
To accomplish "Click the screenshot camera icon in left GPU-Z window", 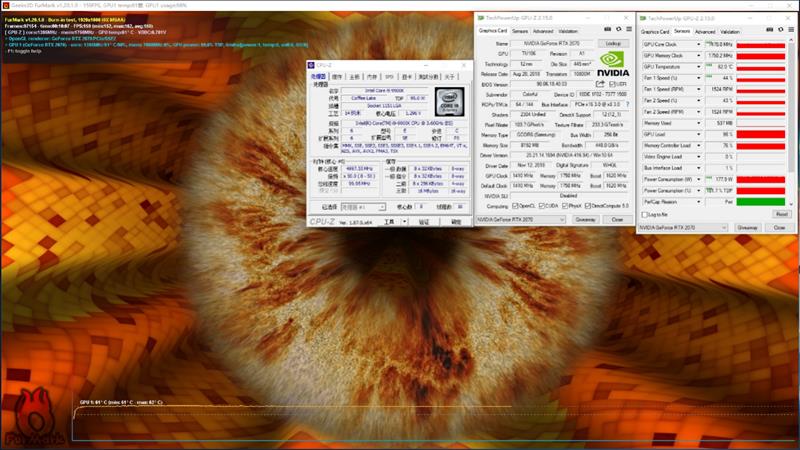I will point(607,30).
